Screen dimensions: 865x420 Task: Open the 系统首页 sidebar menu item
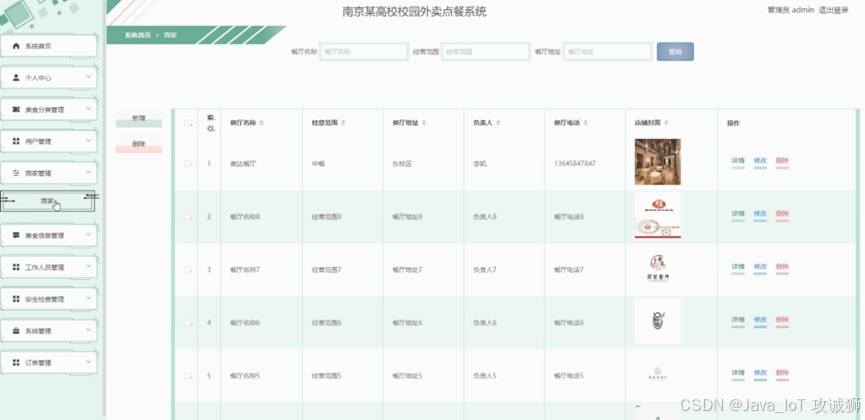coord(49,46)
